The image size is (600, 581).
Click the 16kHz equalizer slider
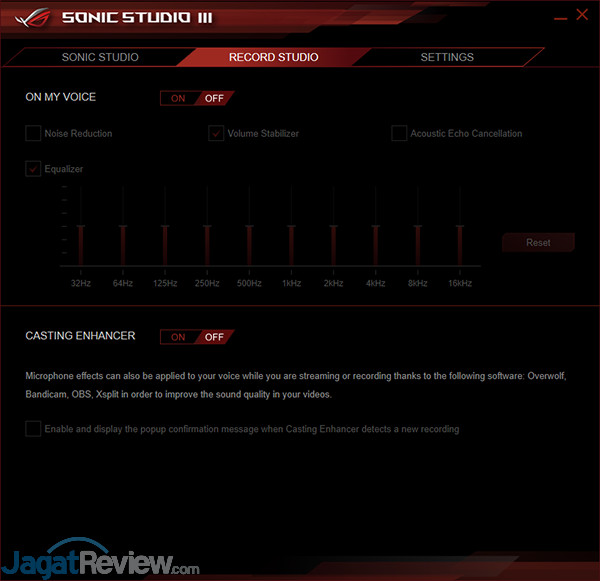point(460,226)
